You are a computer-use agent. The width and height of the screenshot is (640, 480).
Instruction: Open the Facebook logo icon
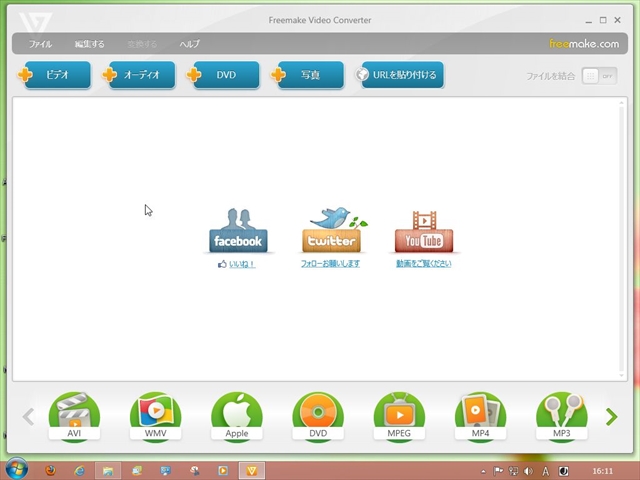pyautogui.click(x=238, y=231)
